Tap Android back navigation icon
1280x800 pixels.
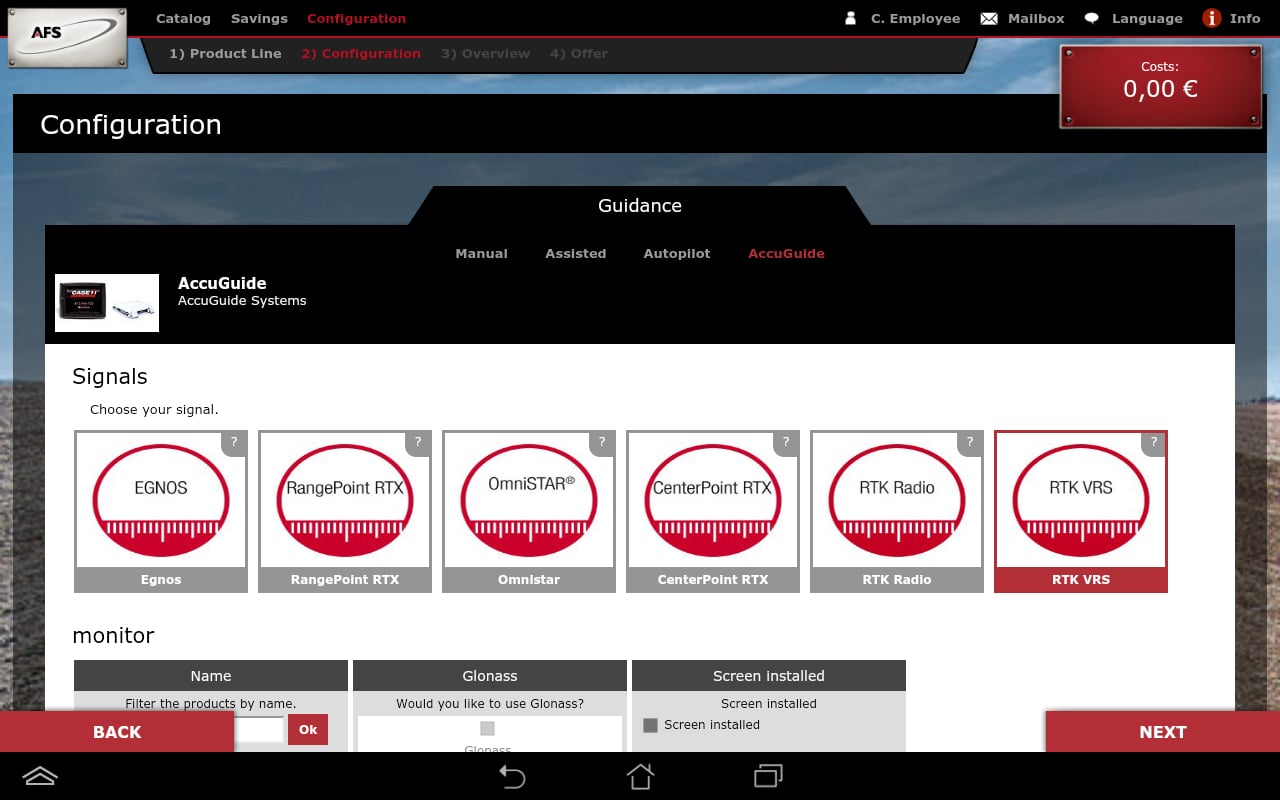(512, 776)
